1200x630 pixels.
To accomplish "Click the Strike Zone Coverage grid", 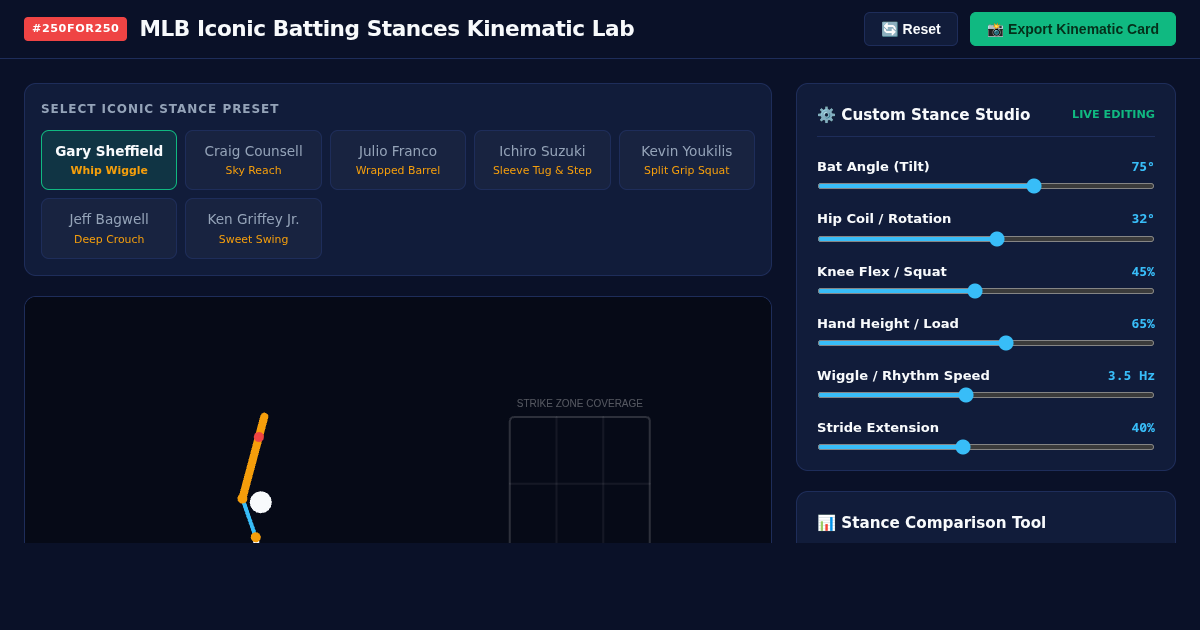I will 580,480.
